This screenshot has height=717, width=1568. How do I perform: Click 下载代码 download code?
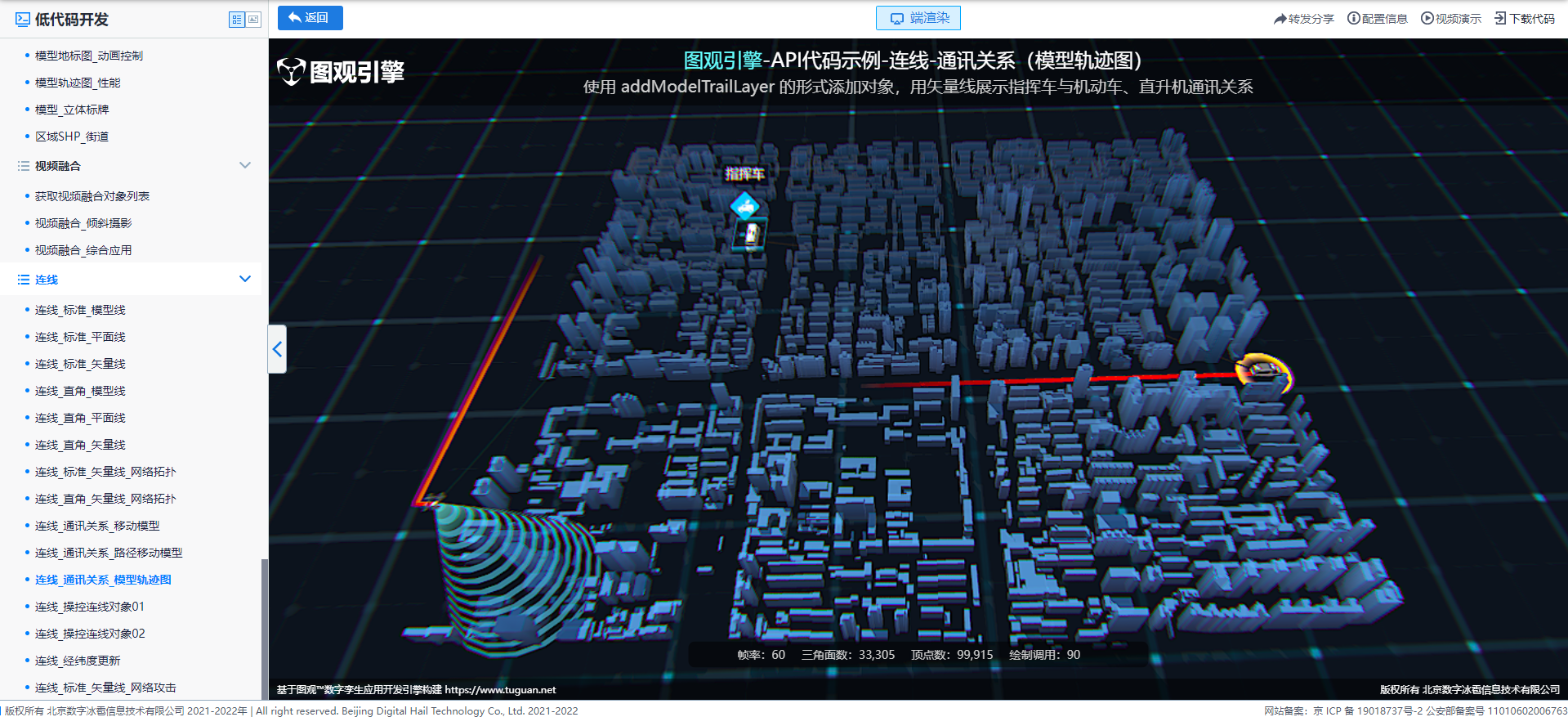[1525, 18]
